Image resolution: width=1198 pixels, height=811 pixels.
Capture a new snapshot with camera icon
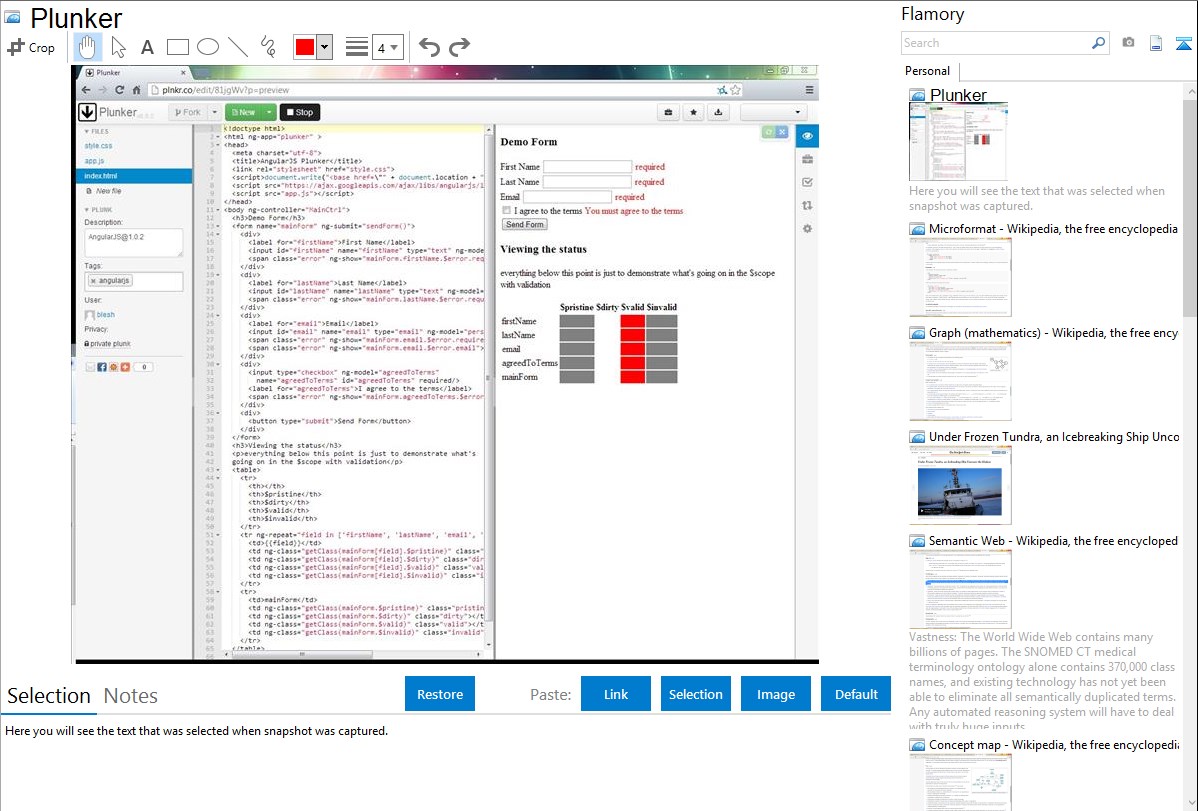[1128, 43]
